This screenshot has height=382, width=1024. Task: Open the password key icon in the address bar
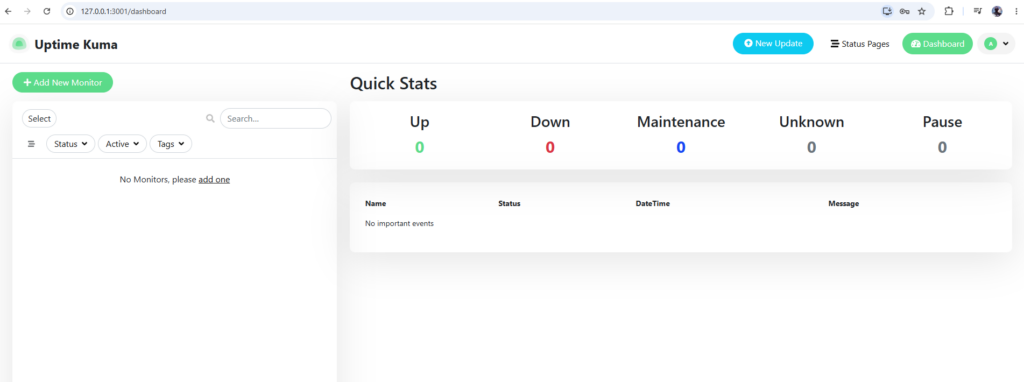point(904,11)
